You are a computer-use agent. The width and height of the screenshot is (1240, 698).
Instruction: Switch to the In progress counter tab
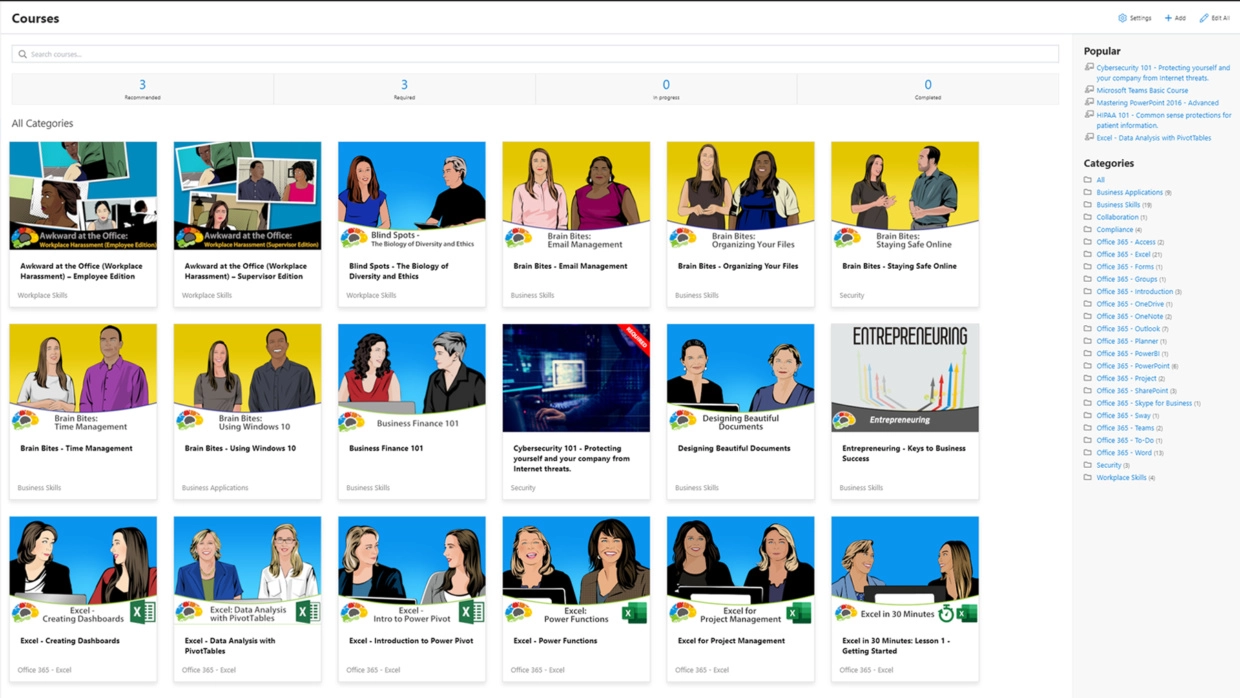666,89
